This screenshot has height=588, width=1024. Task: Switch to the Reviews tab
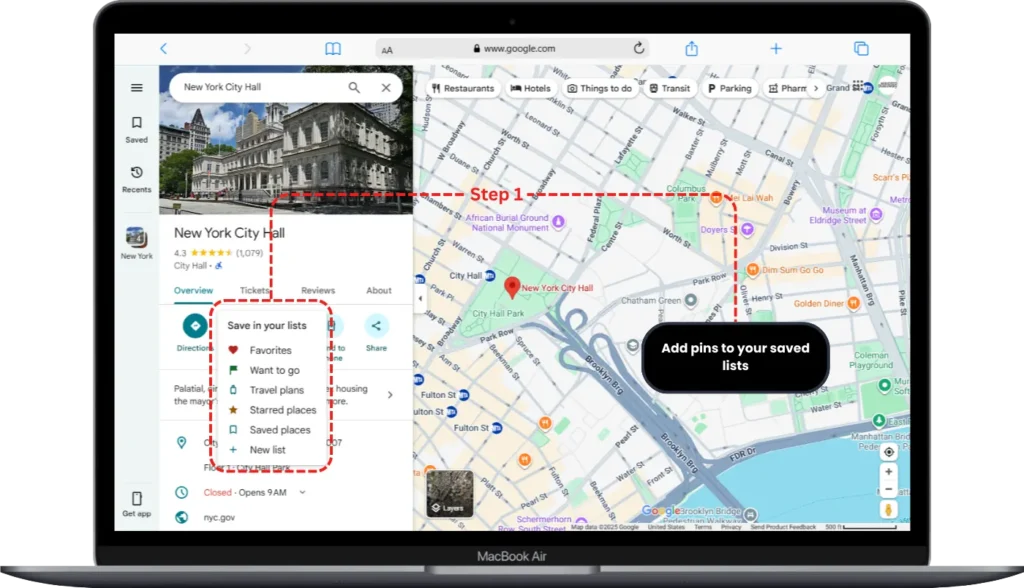(318, 291)
